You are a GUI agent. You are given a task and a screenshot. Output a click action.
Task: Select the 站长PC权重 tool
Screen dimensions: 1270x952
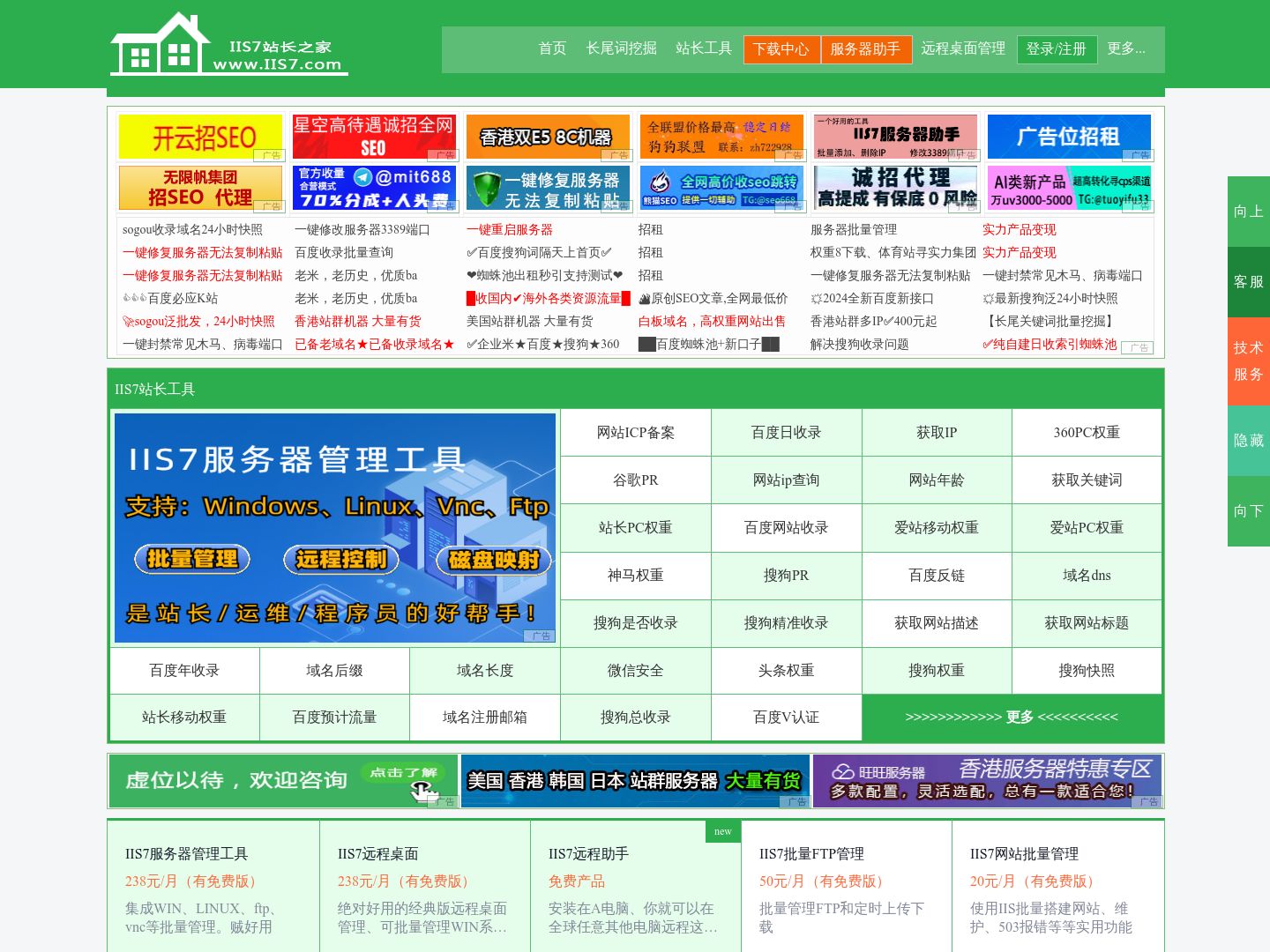[x=636, y=528]
